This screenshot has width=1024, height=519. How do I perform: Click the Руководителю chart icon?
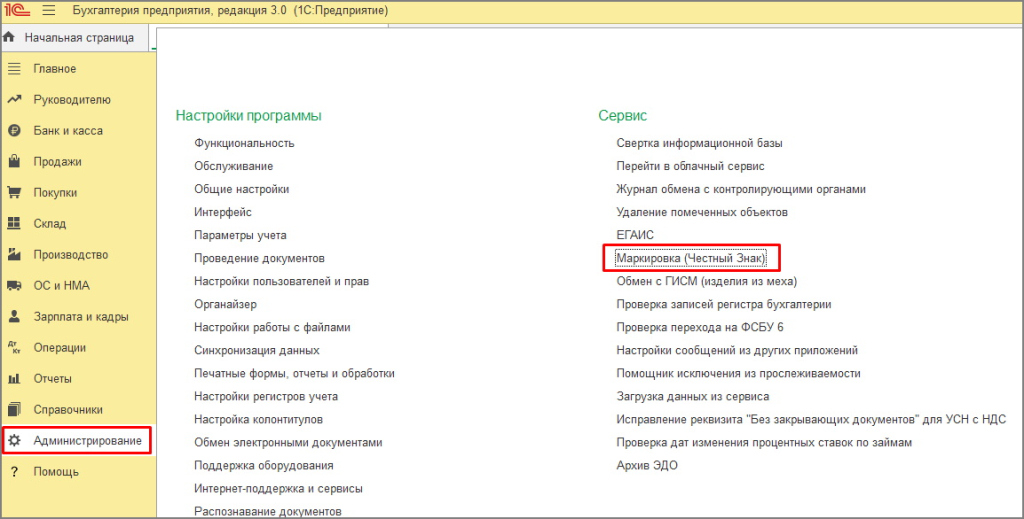[14, 100]
